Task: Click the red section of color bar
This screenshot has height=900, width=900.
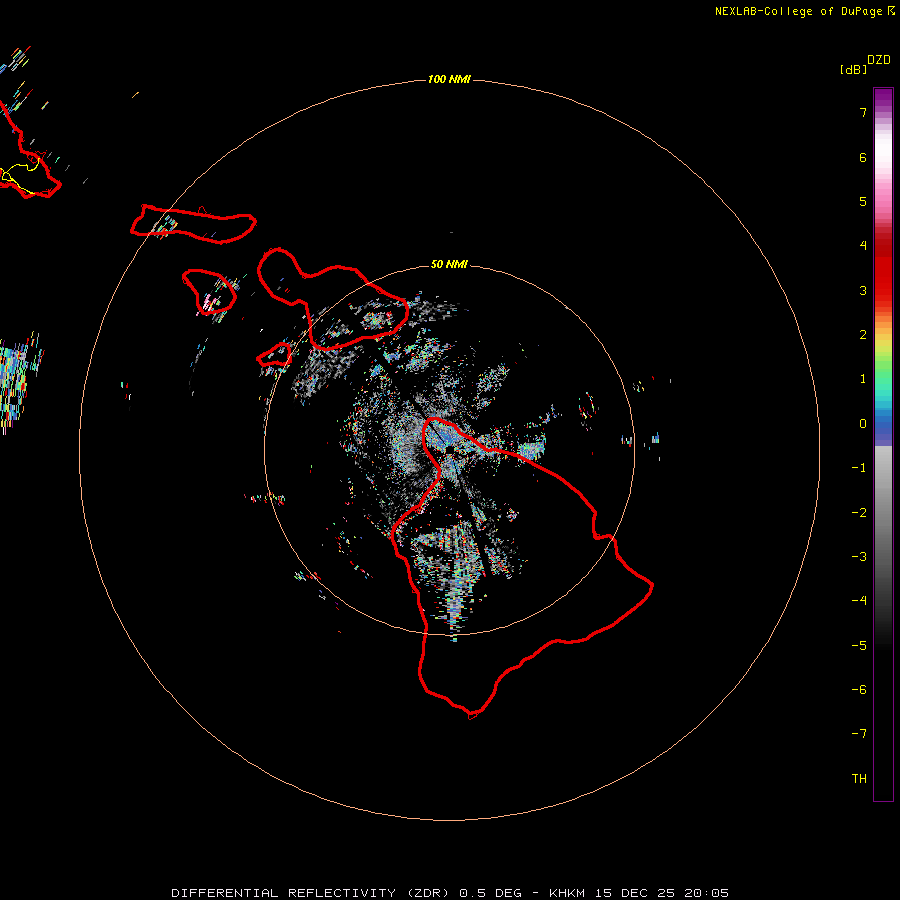Action: (883, 264)
